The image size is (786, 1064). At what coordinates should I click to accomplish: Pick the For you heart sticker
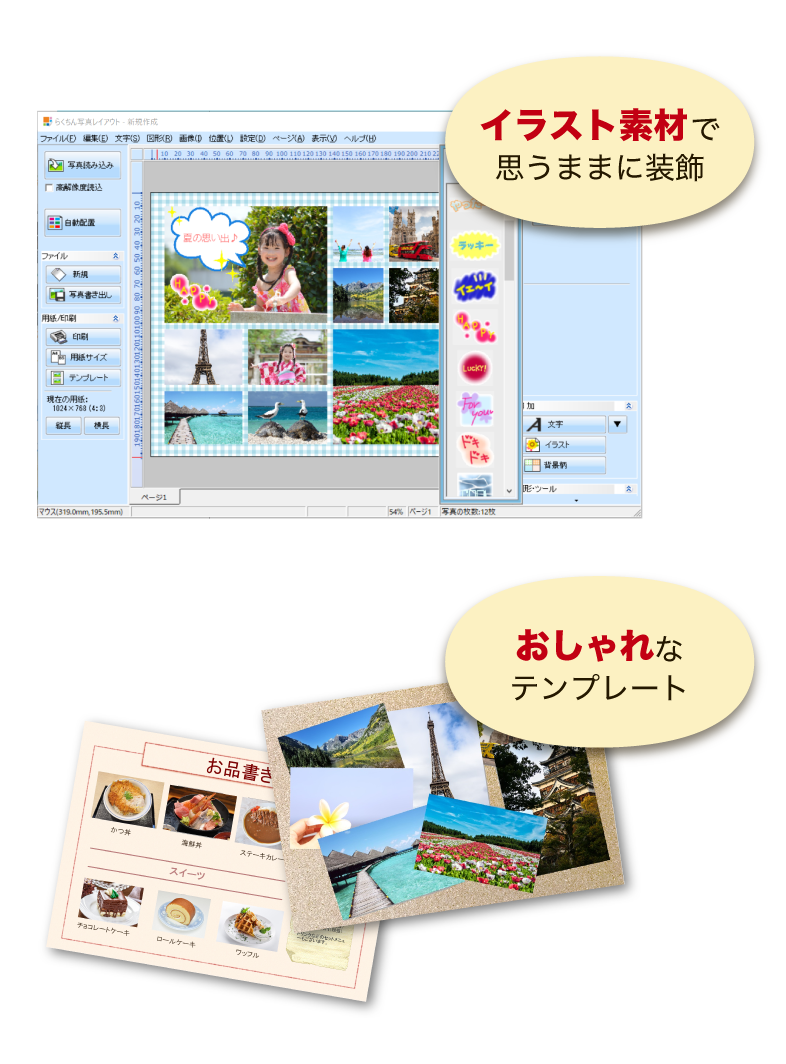point(475,408)
